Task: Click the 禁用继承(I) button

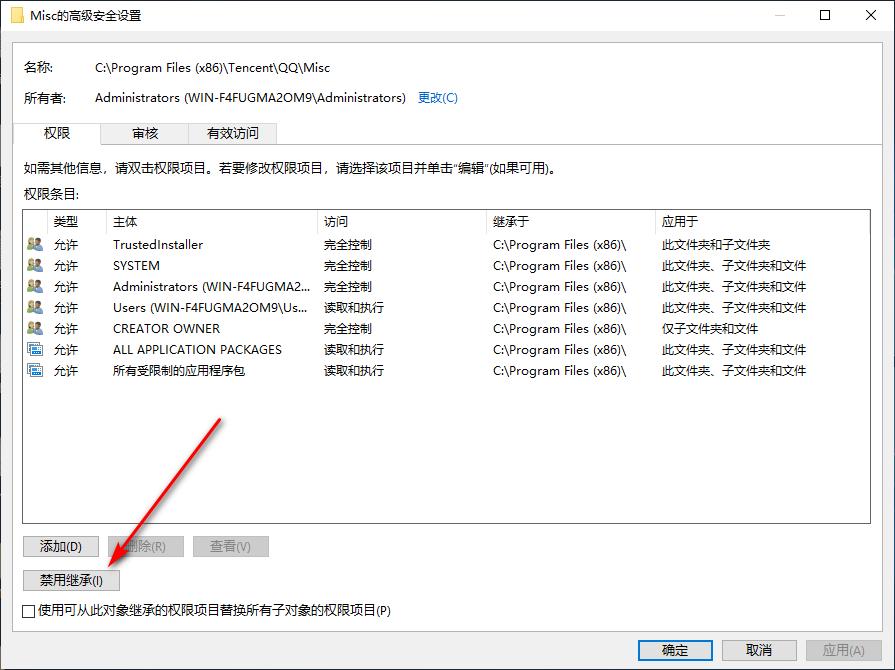Action: (x=70, y=580)
